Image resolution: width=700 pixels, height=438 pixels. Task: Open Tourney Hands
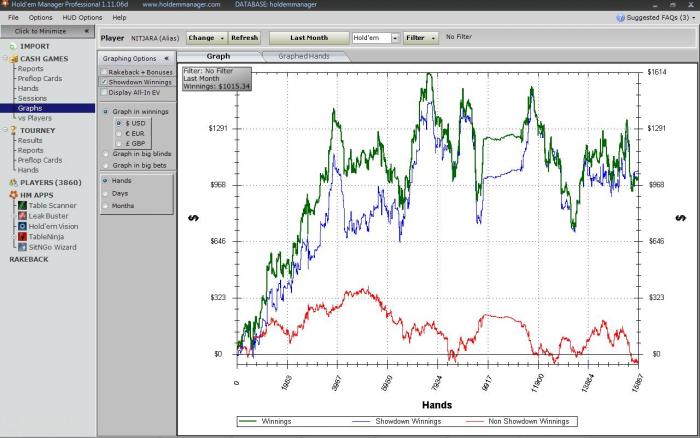click(x=28, y=170)
